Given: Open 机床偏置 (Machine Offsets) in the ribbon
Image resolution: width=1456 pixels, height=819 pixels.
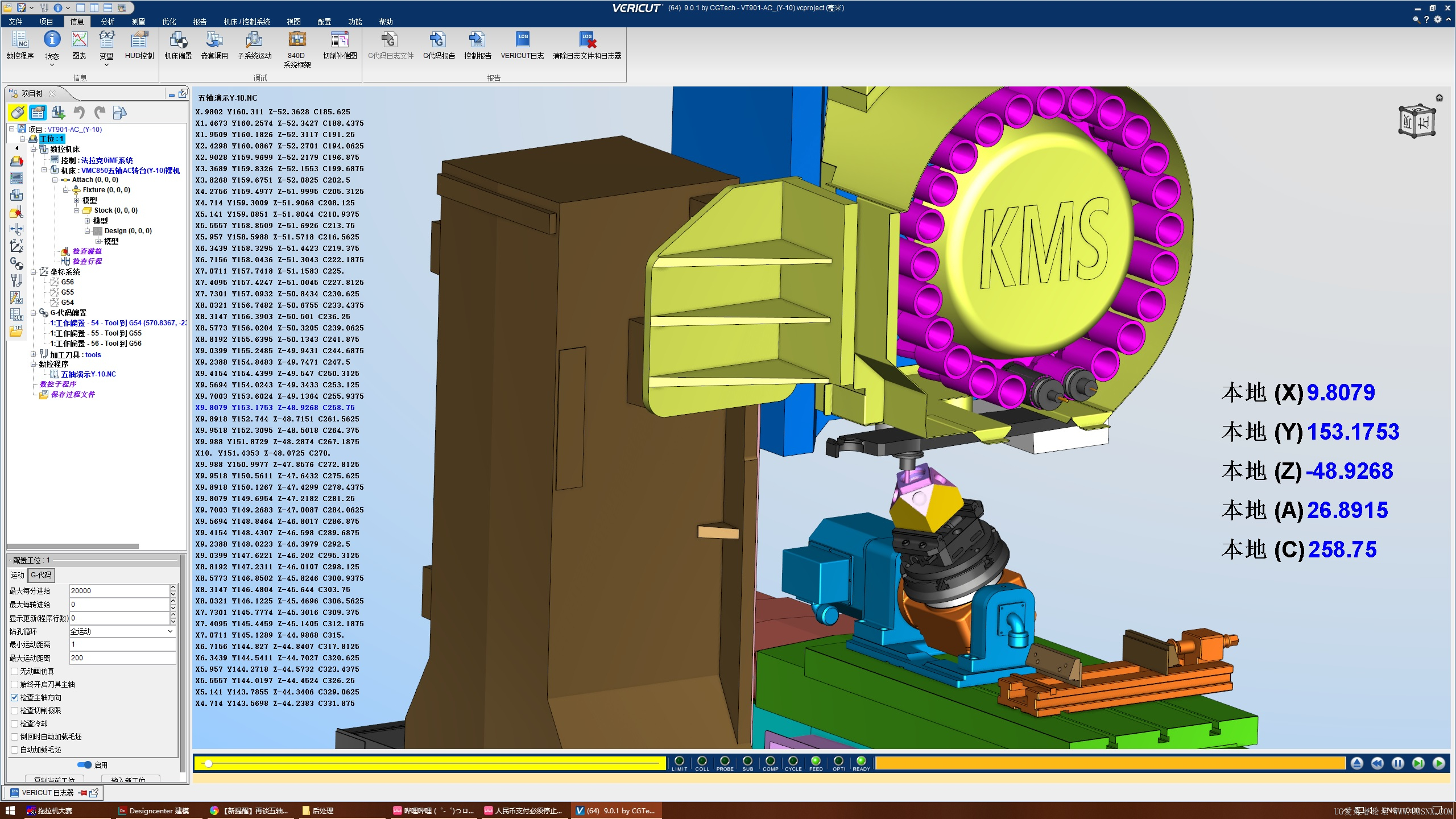Looking at the screenshot, I should tap(178, 45).
